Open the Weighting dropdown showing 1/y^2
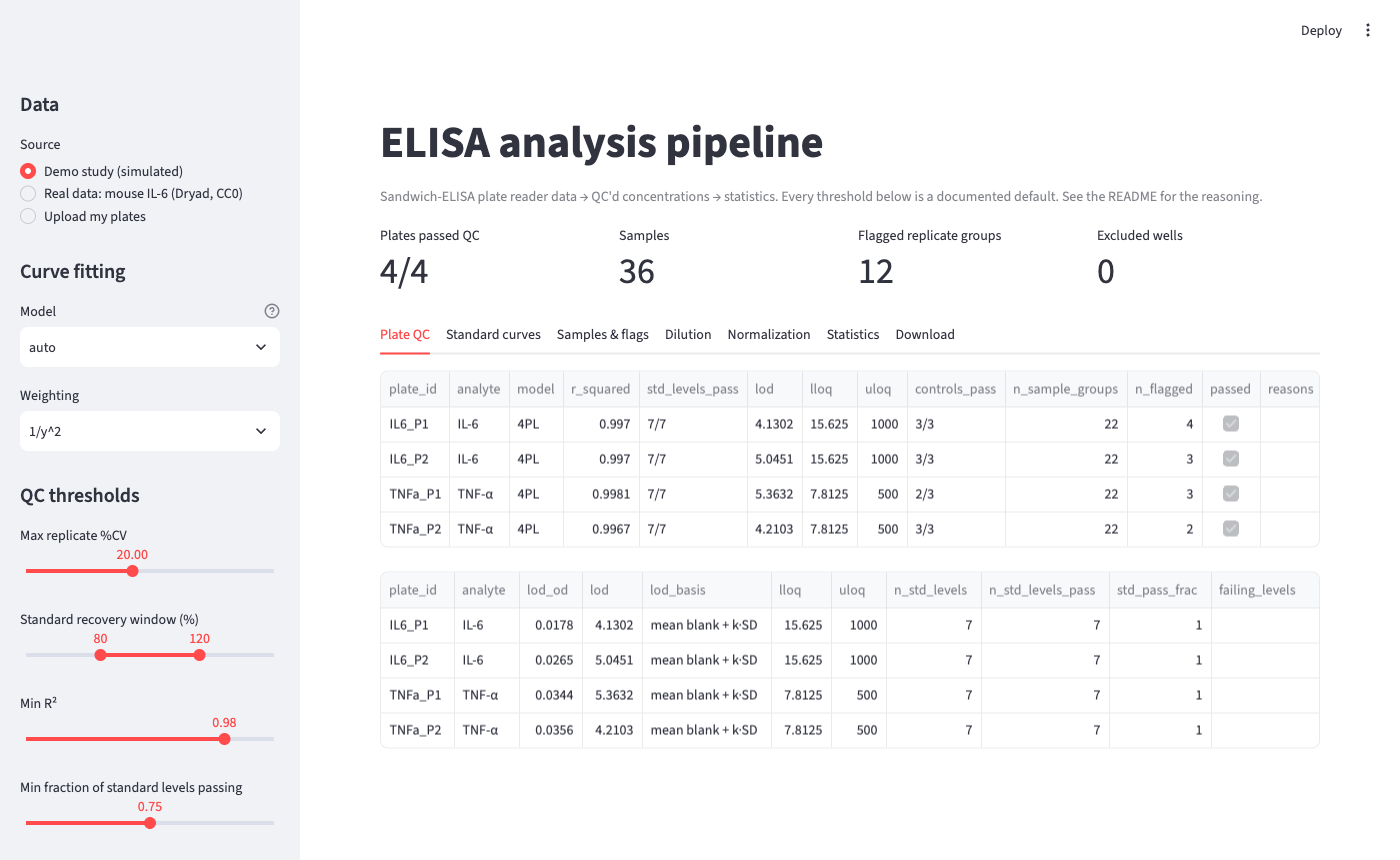1400x860 pixels. click(x=150, y=431)
